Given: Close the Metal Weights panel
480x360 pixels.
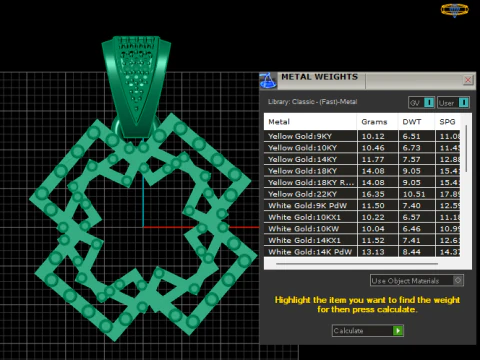Looking at the screenshot, I should click(468, 80).
